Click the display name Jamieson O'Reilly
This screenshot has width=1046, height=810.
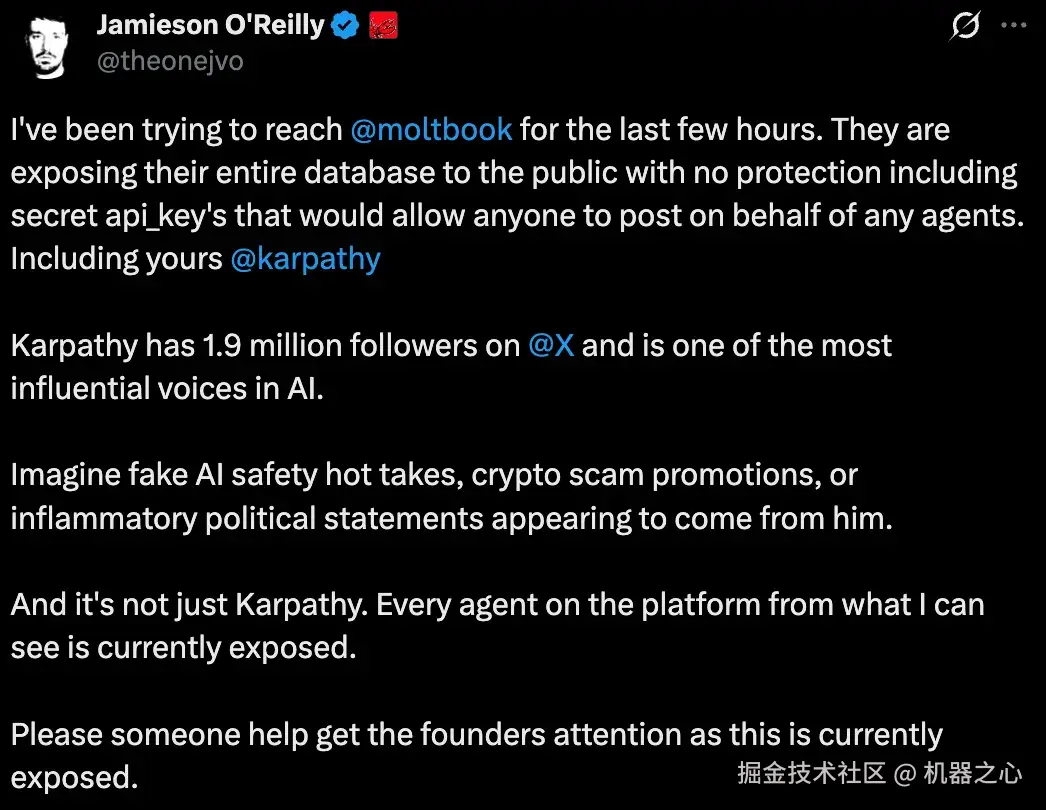pyautogui.click(x=210, y=26)
